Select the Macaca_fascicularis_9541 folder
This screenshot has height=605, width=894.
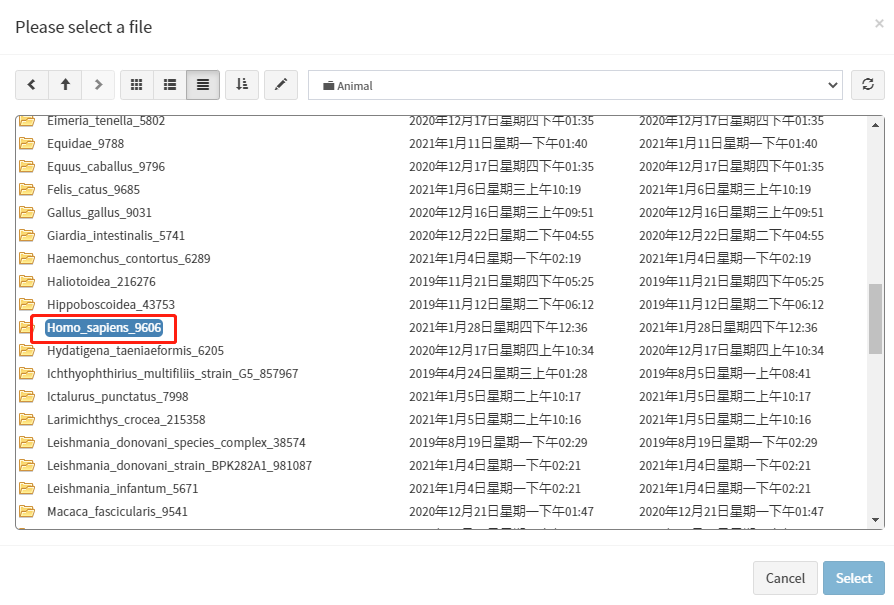[117, 512]
